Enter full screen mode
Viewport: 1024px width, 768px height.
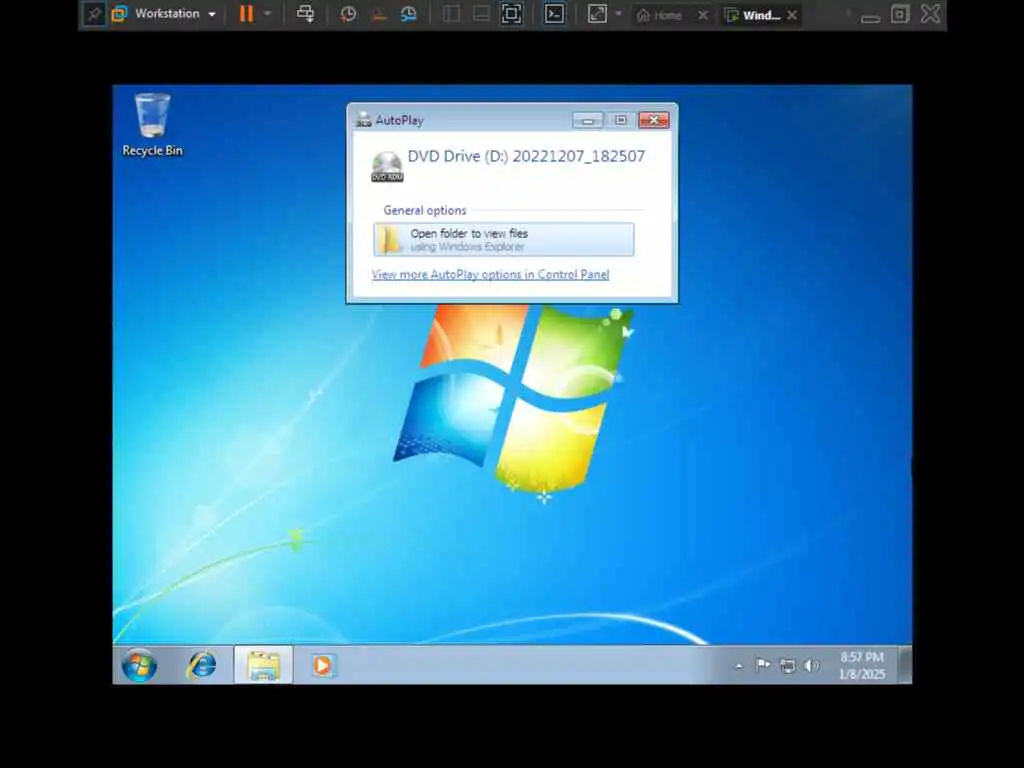coord(511,14)
